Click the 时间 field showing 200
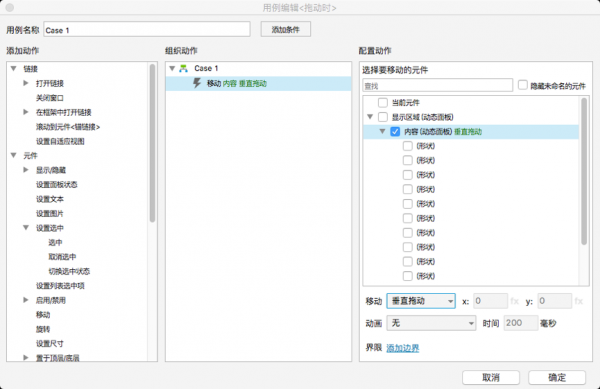Screen dimensions: 600x389 520,323
